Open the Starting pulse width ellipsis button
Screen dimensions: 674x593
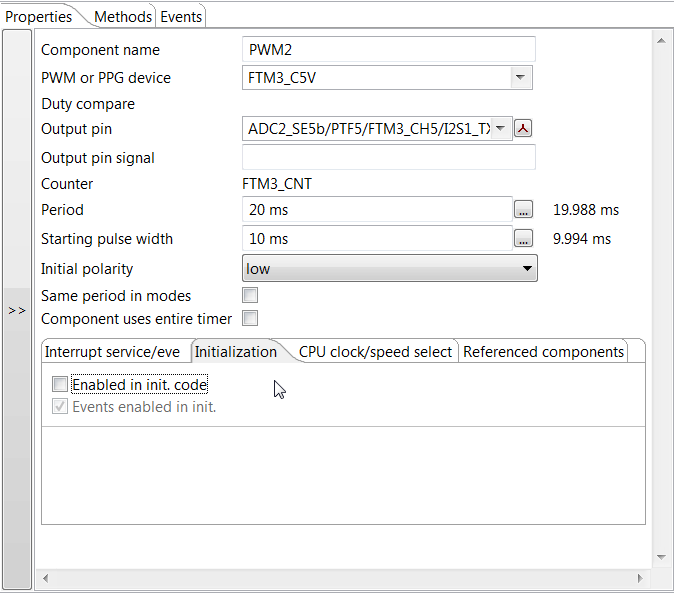523,239
